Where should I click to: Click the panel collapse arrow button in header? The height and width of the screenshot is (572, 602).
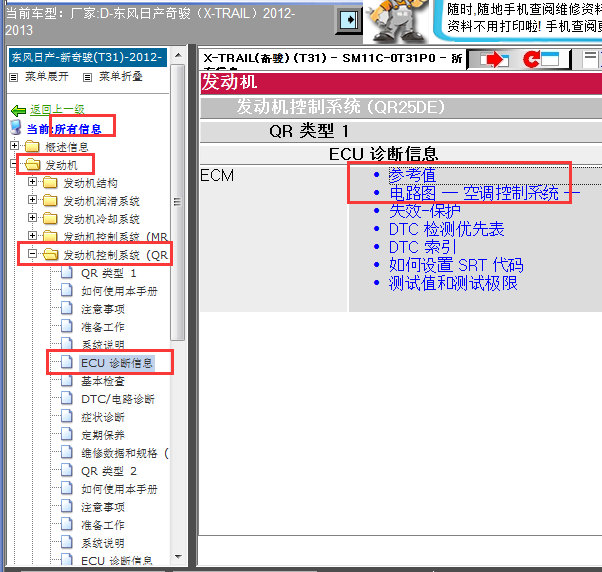(348, 20)
